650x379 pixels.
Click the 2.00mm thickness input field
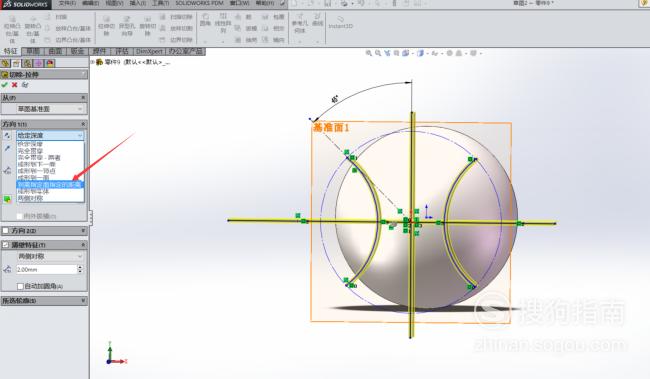pos(46,270)
